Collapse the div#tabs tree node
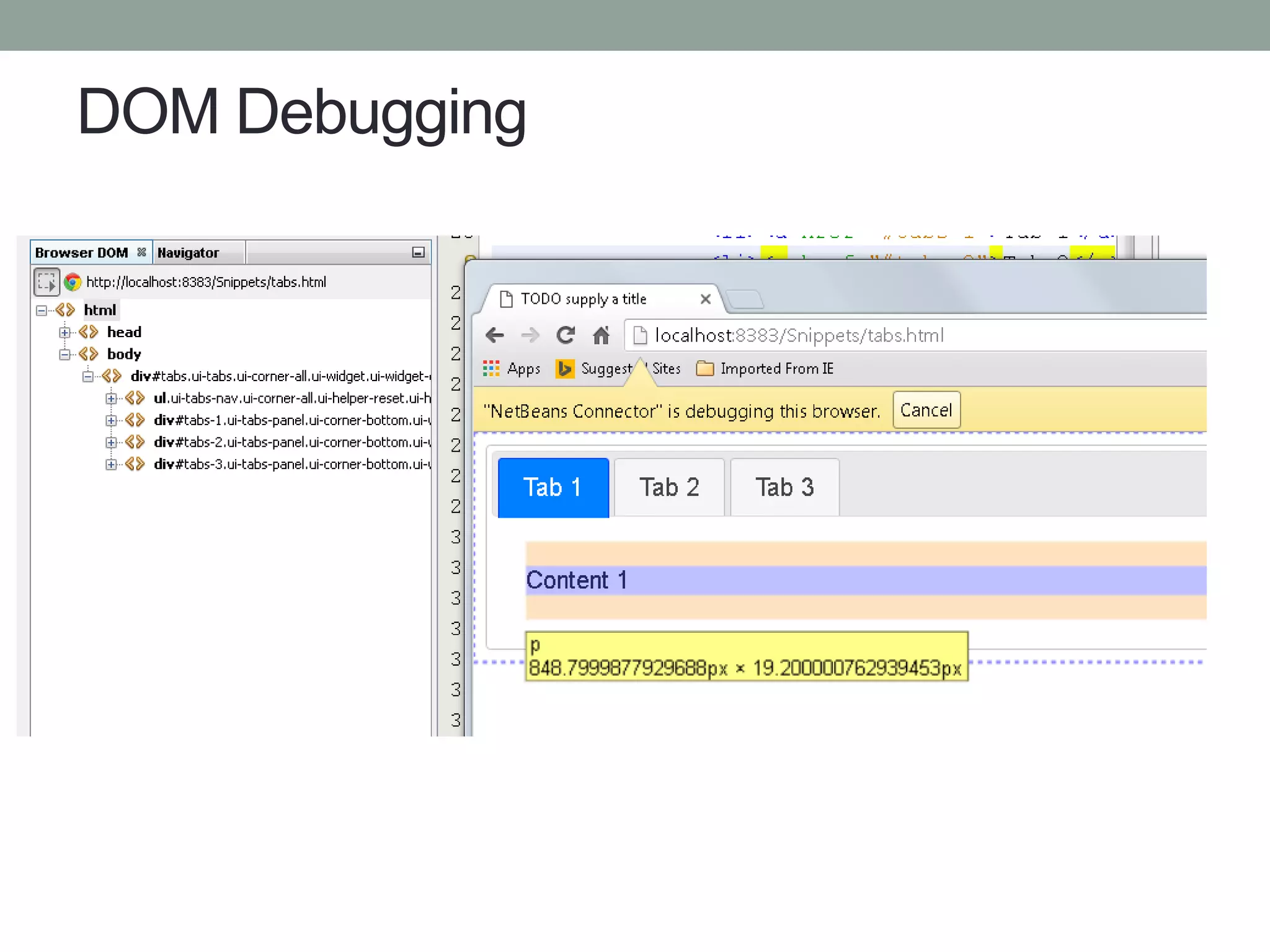This screenshot has width=1270, height=952. coord(88,377)
